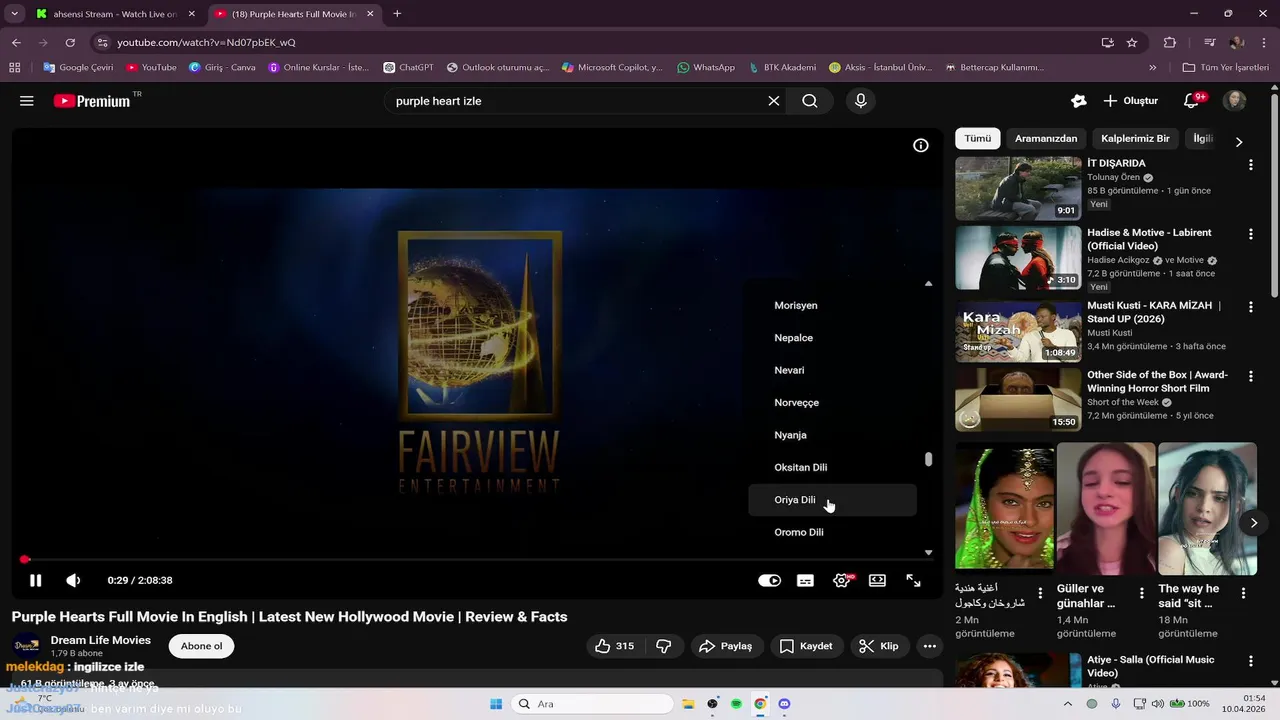
Task: Start voice search with microphone icon
Action: (x=860, y=101)
